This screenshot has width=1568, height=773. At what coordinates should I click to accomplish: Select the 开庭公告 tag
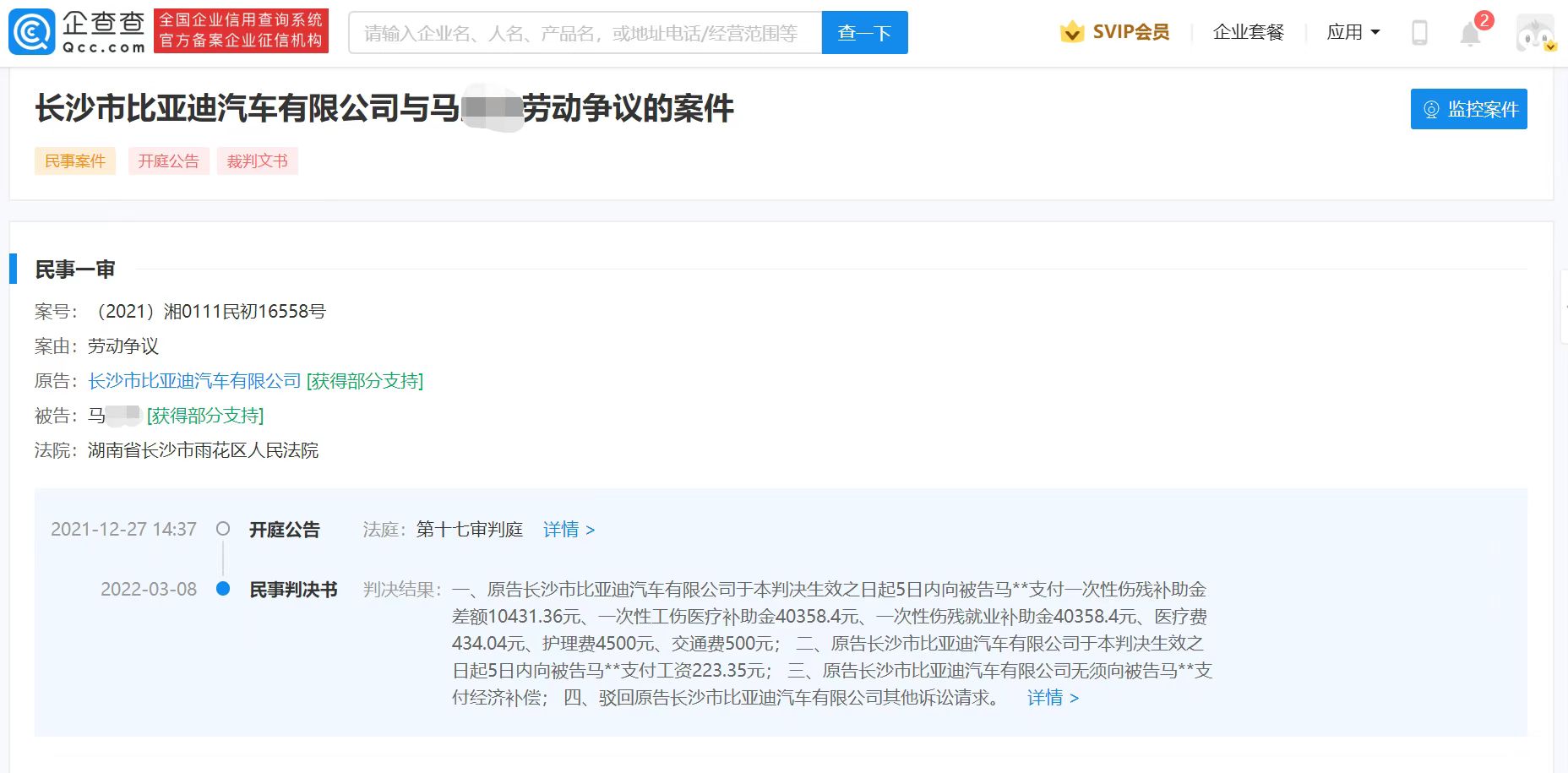click(168, 161)
